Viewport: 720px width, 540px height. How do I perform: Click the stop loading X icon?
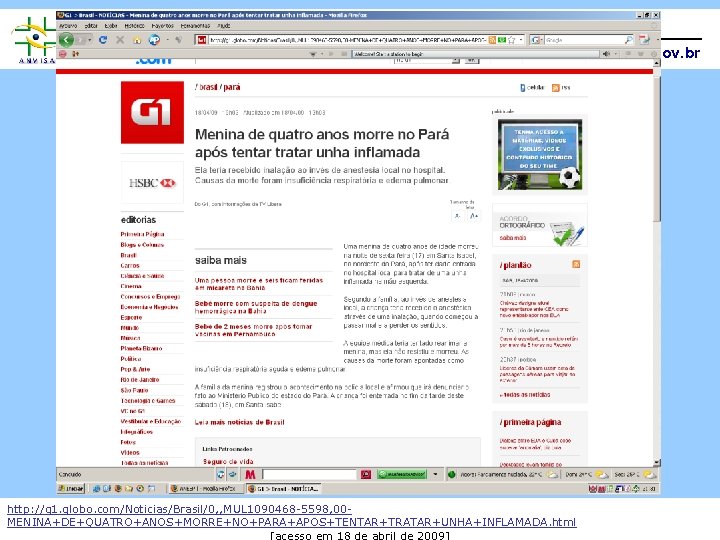pyautogui.click(x=120, y=40)
